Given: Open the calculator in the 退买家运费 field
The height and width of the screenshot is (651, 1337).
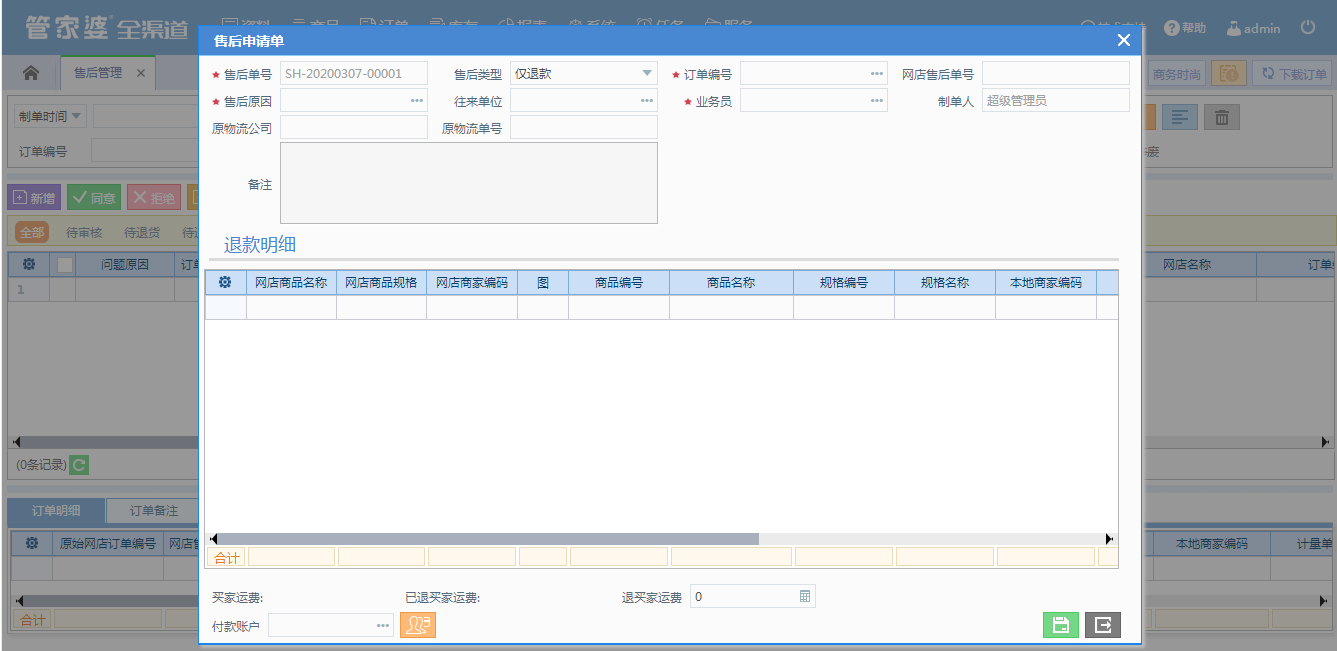Looking at the screenshot, I should click(x=805, y=597).
